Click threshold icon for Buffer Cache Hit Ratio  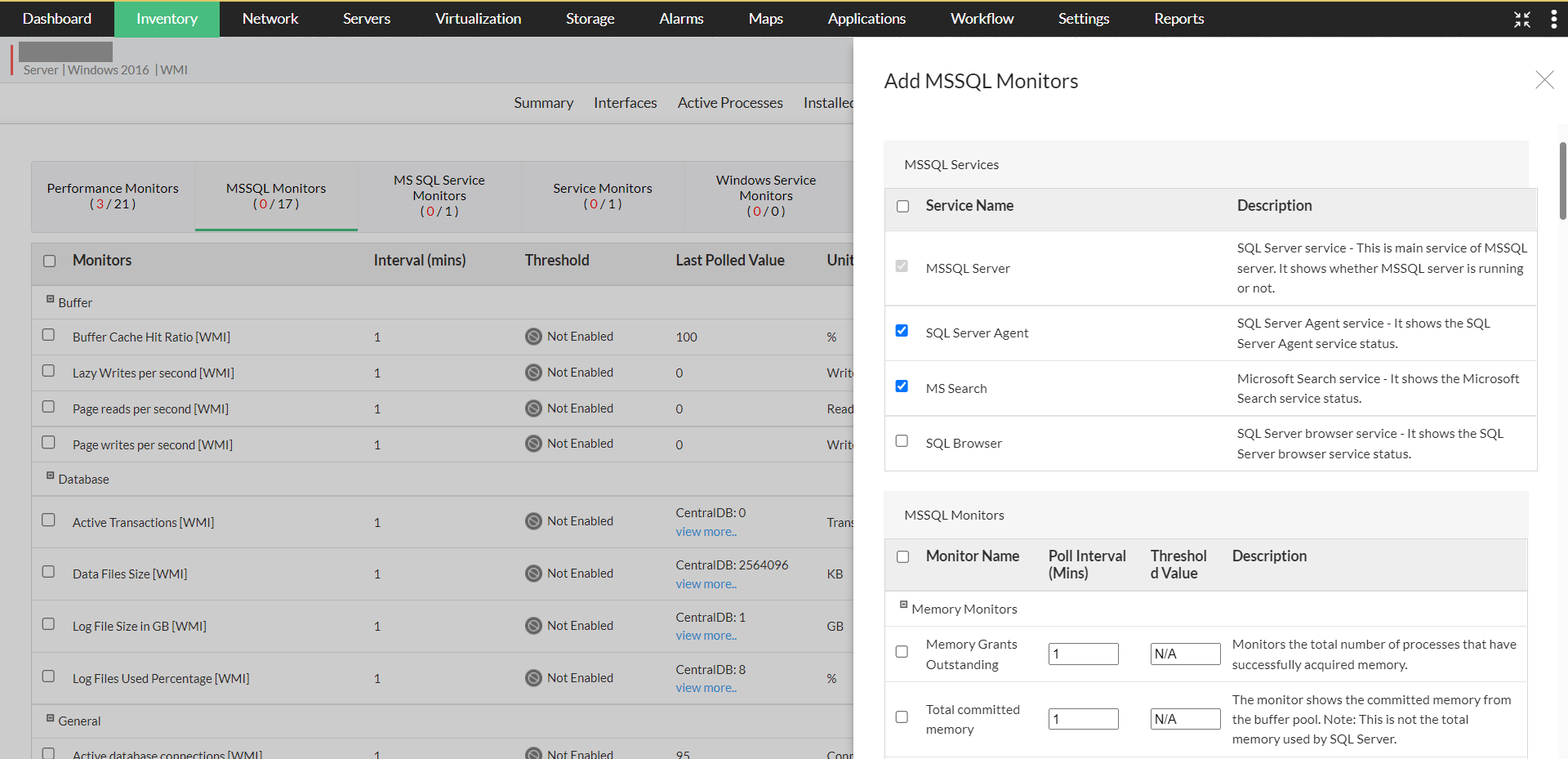coord(533,337)
